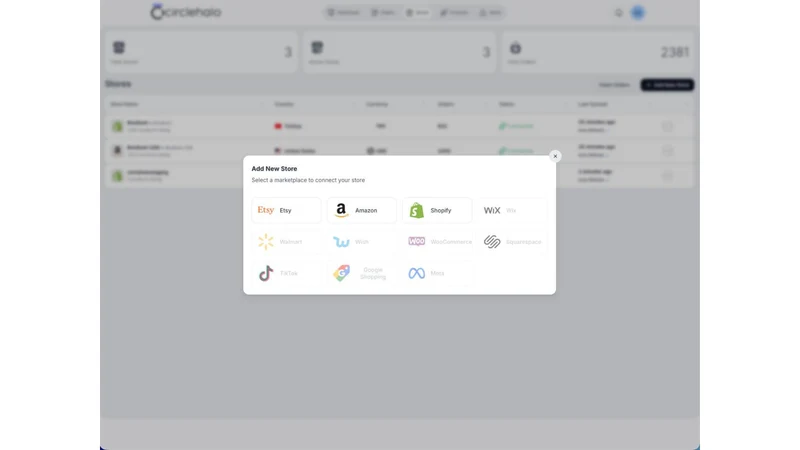Open the notifications bell in the header

[x=618, y=13]
